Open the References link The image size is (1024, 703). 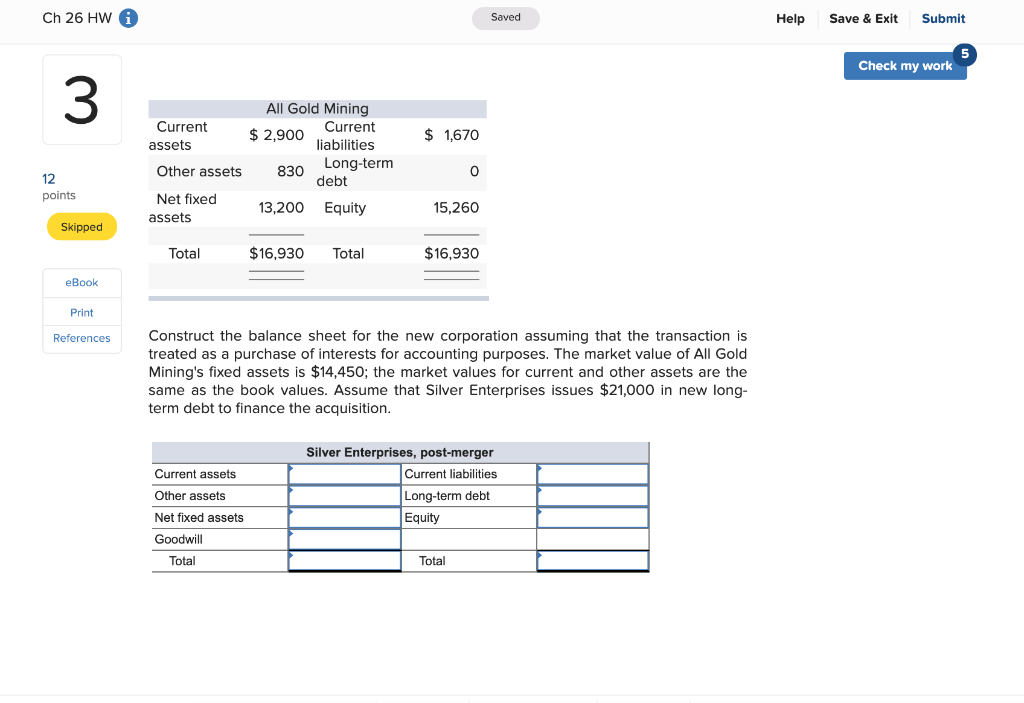click(x=81, y=338)
